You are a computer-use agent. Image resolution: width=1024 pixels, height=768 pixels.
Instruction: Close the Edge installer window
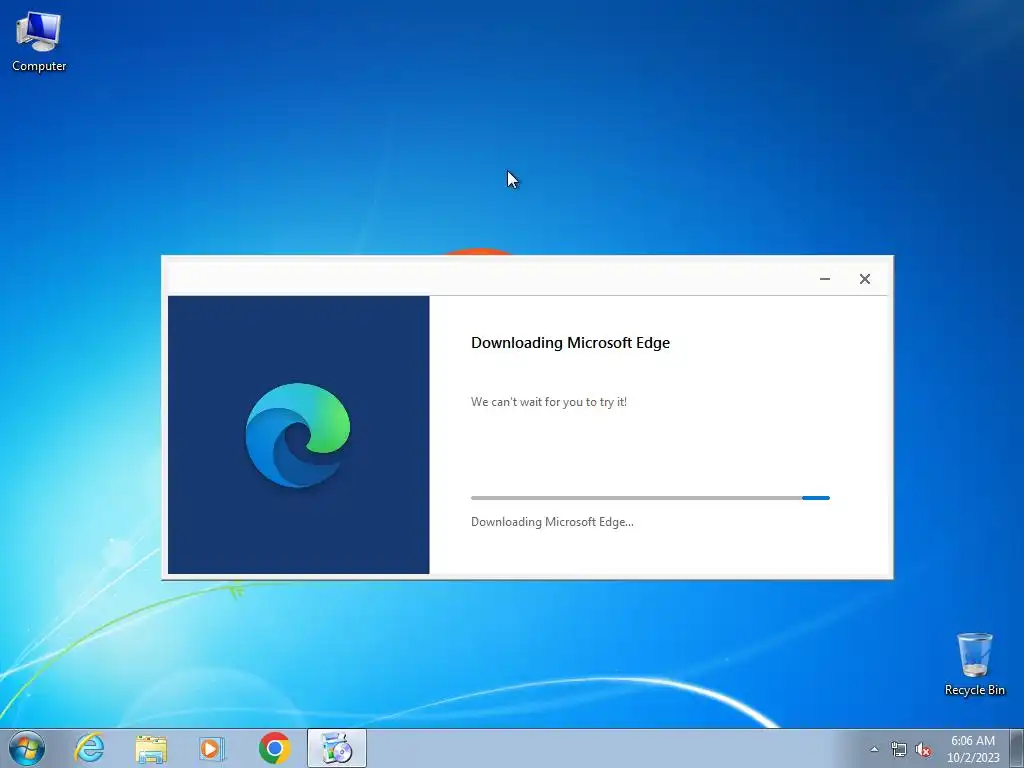point(865,279)
